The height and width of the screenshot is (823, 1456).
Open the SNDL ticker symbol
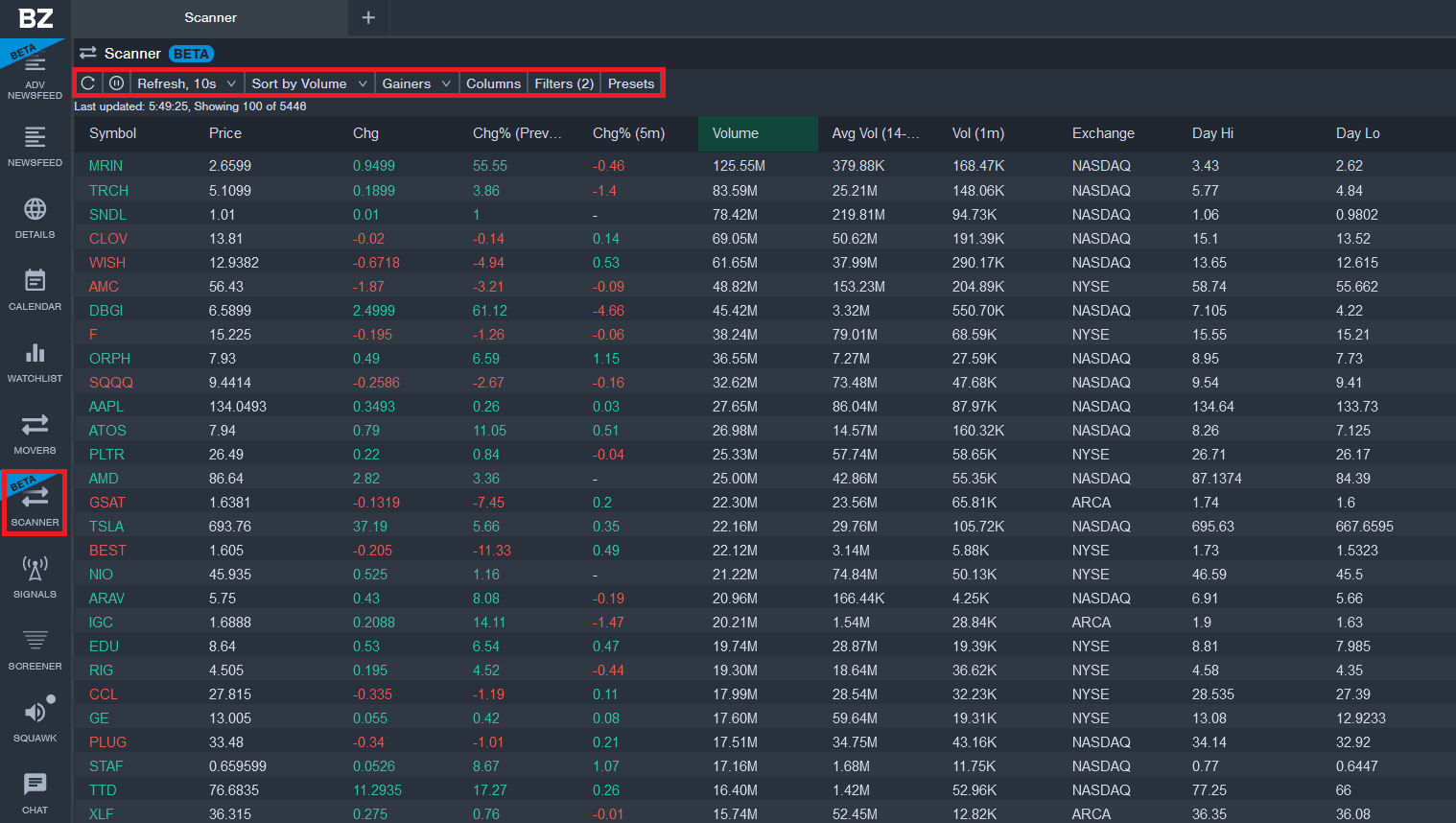click(107, 215)
